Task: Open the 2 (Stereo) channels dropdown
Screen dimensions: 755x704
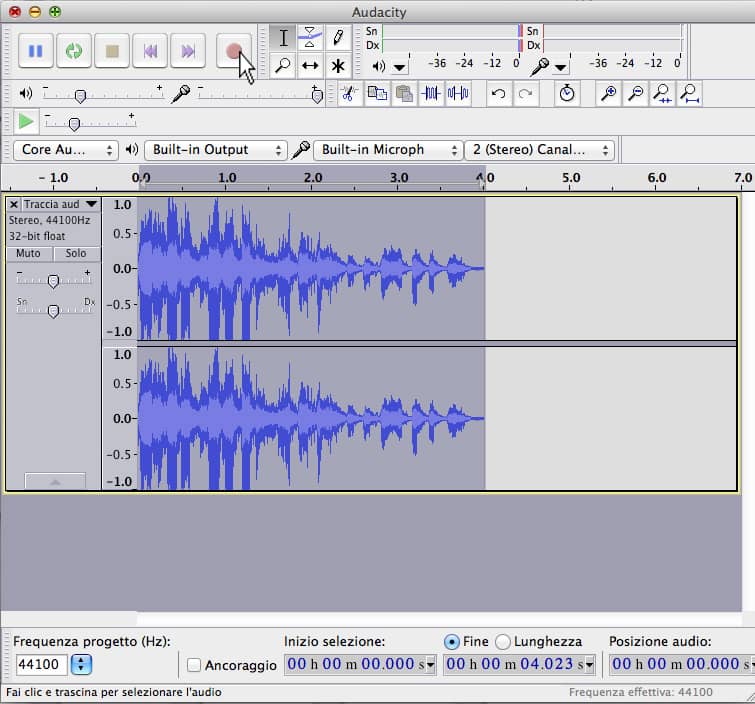Action: [539, 150]
